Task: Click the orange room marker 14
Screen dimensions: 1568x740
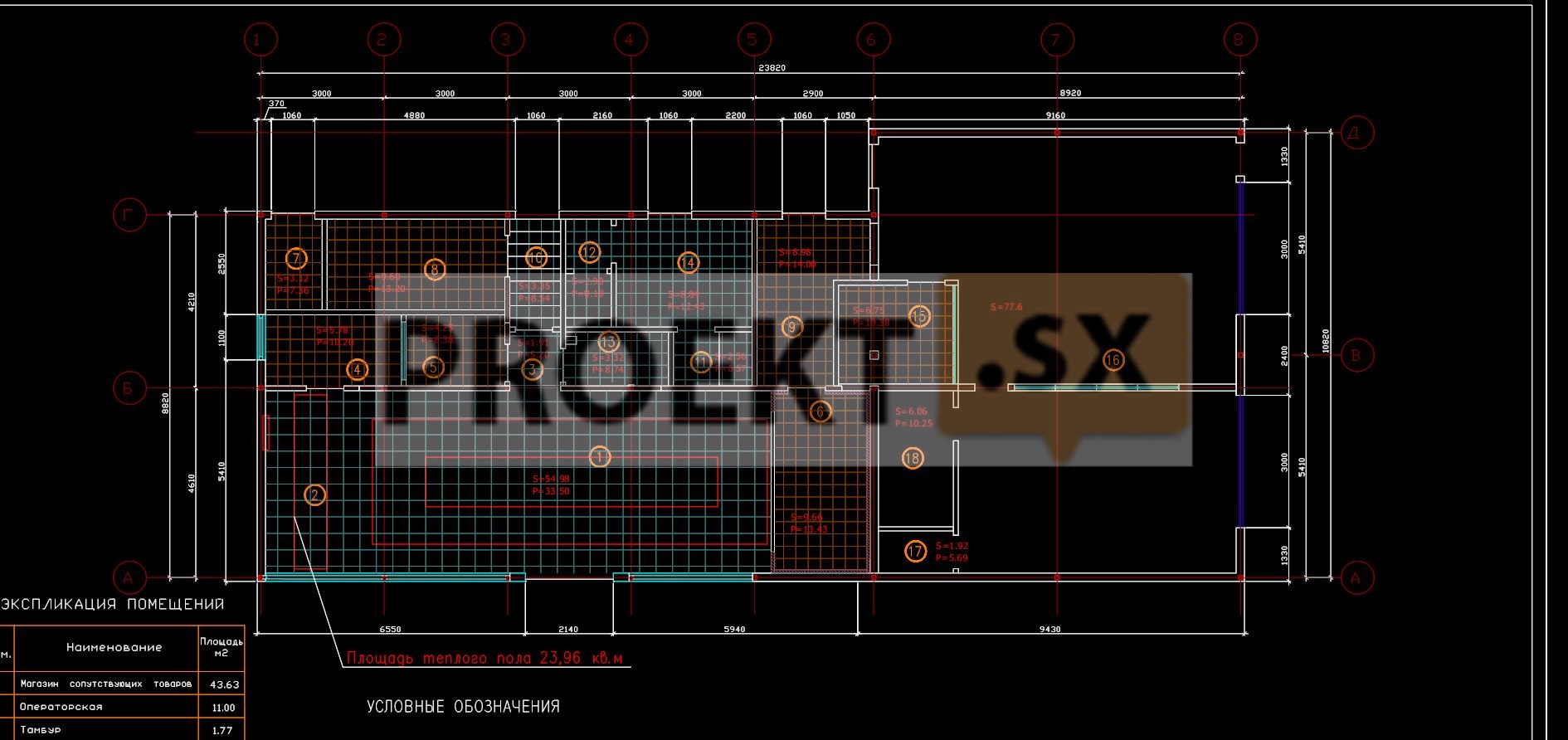Action: pyautogui.click(x=688, y=263)
